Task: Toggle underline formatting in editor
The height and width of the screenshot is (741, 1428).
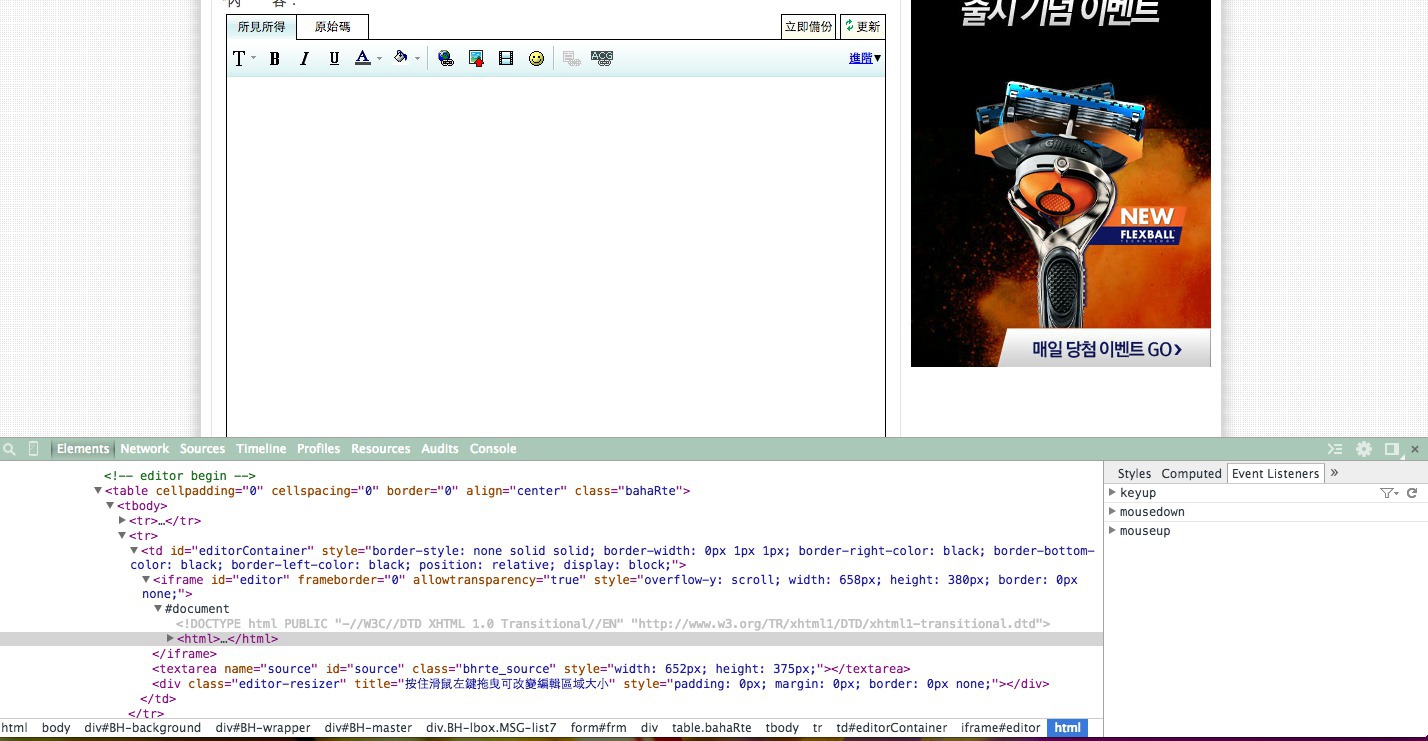Action: point(334,59)
